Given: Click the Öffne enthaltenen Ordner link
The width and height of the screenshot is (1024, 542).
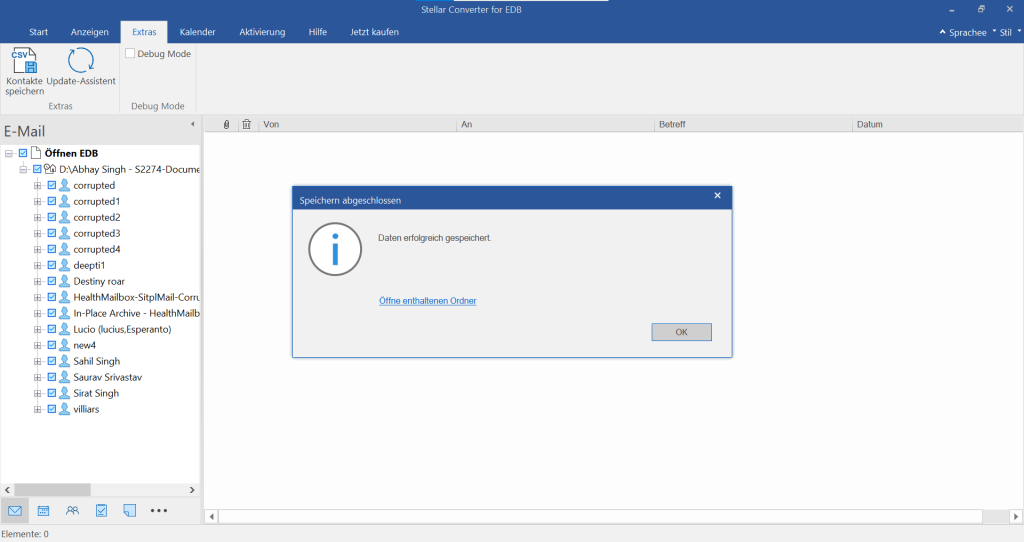Looking at the screenshot, I should click(x=428, y=301).
